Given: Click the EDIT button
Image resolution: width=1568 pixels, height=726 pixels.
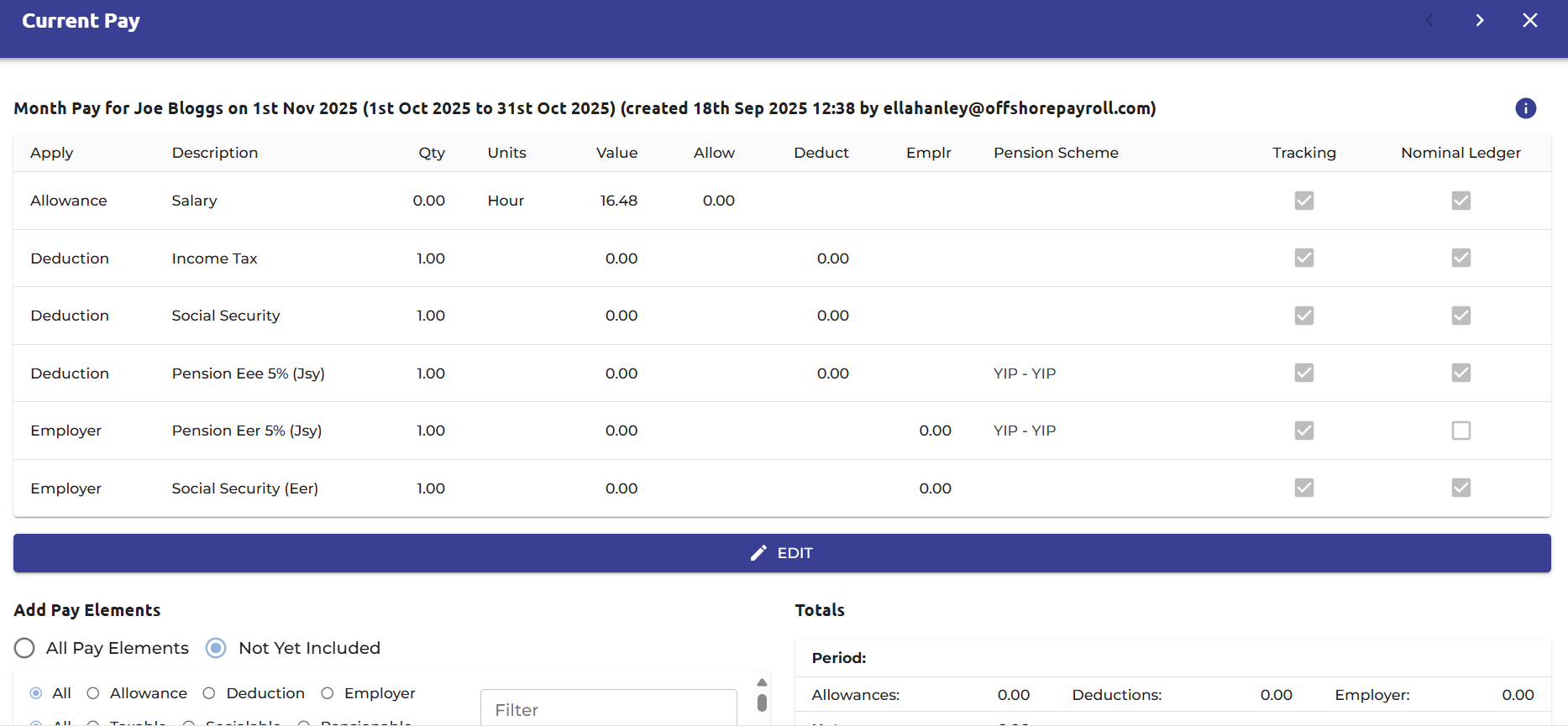Looking at the screenshot, I should coord(782,553).
